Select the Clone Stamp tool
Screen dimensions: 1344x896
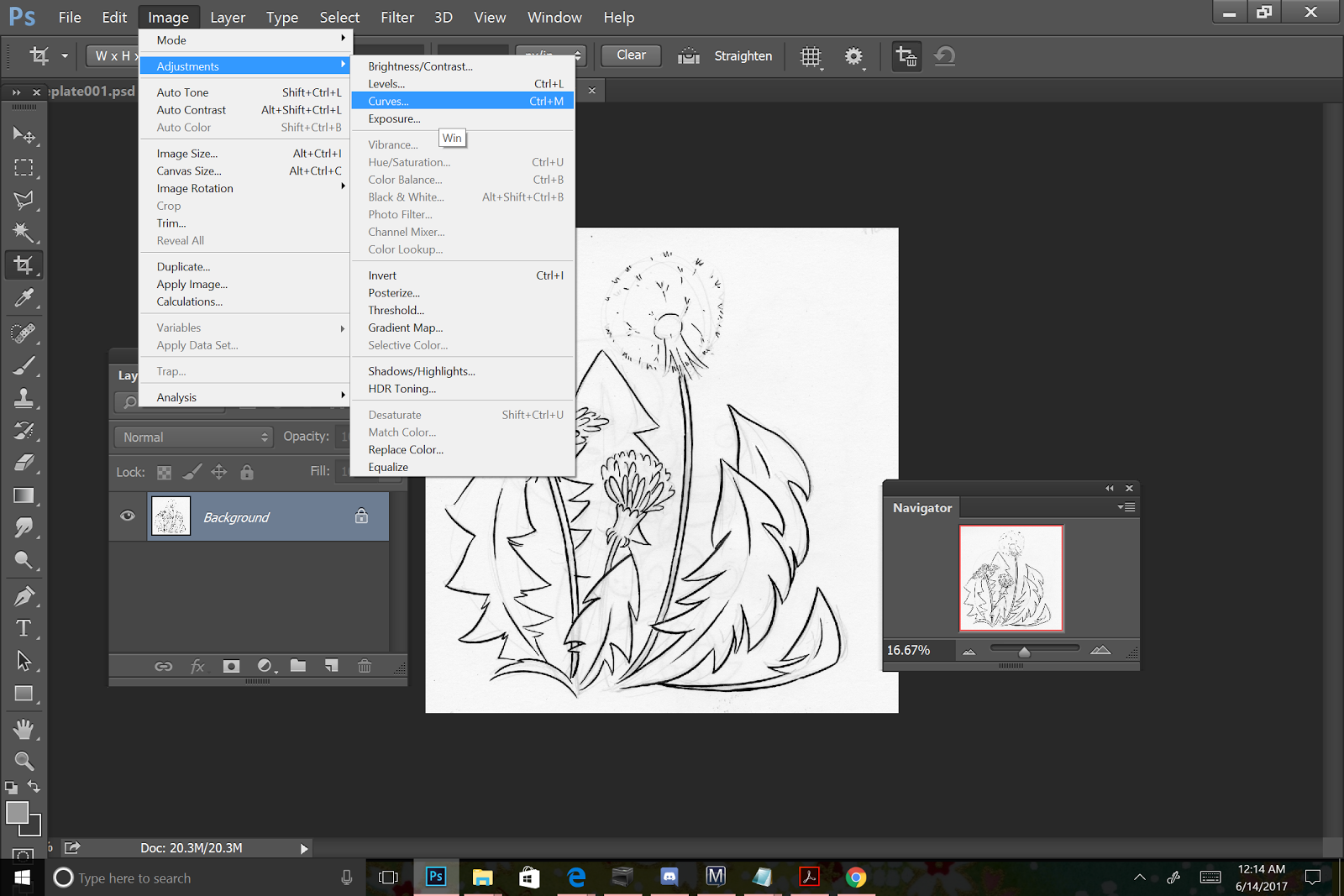(24, 397)
